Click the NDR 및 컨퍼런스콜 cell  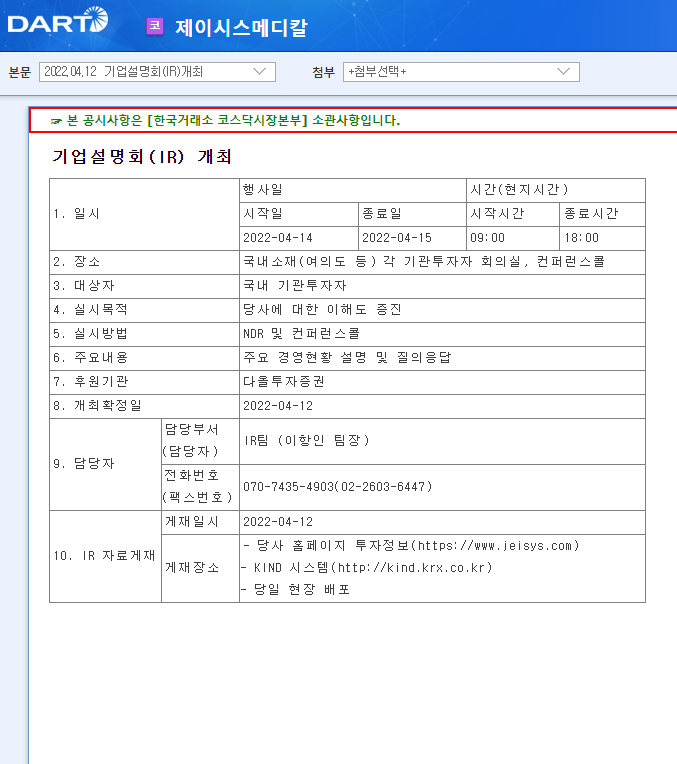443,334
